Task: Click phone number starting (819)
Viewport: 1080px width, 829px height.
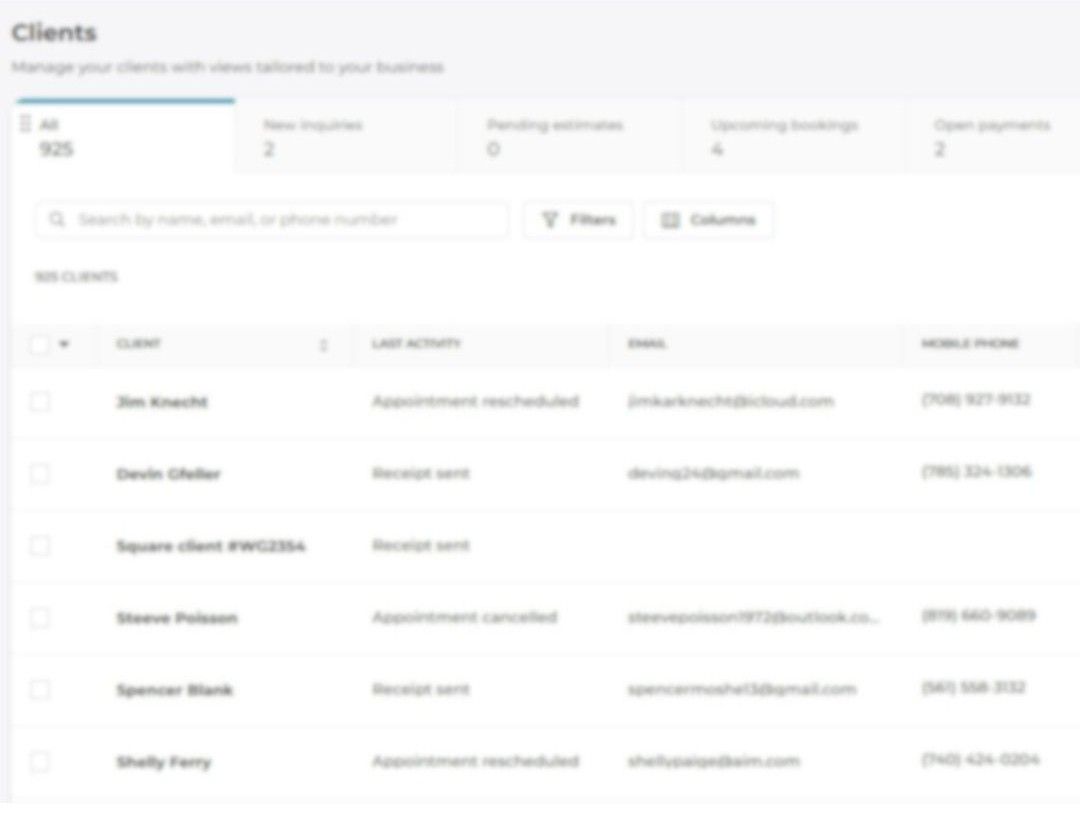Action: (979, 615)
